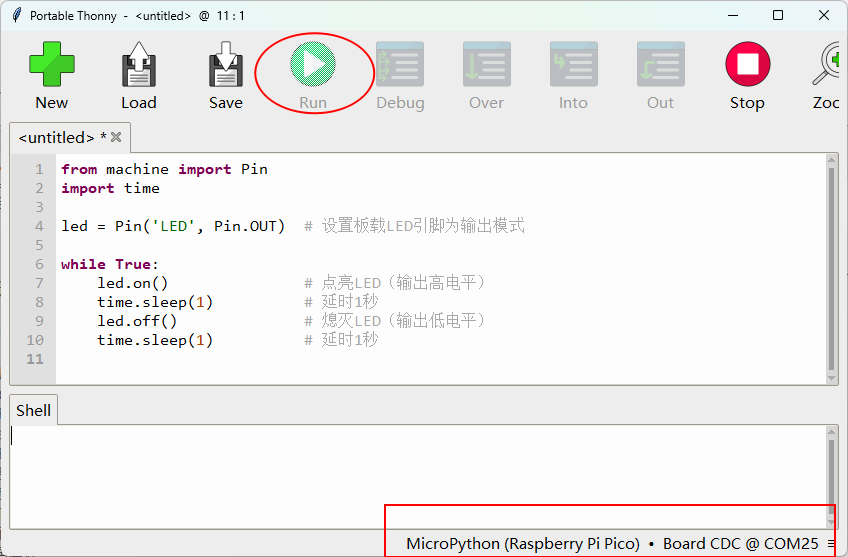
Task: Close the untitled editor tab
Action: (x=116, y=137)
